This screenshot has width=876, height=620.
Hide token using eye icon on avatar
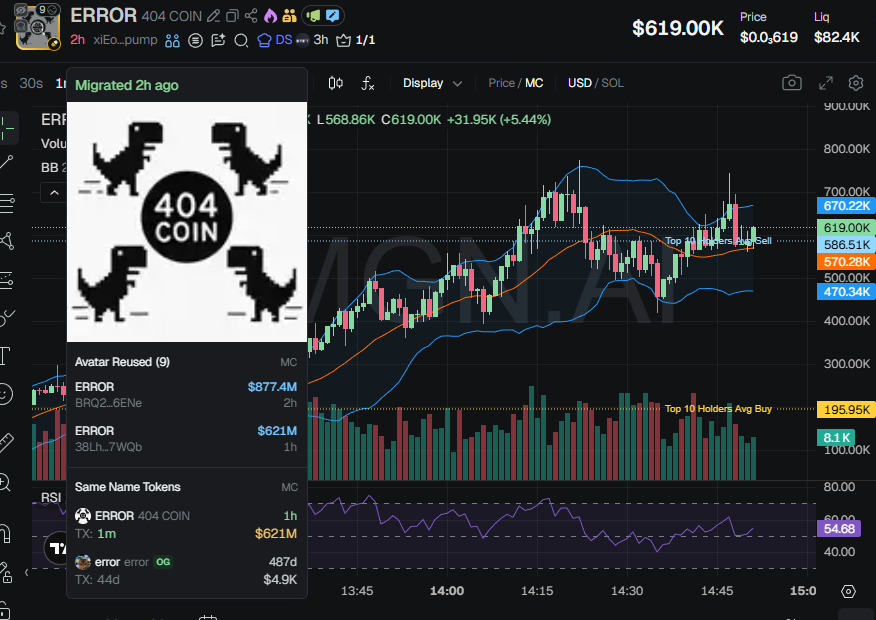[x=21, y=9]
